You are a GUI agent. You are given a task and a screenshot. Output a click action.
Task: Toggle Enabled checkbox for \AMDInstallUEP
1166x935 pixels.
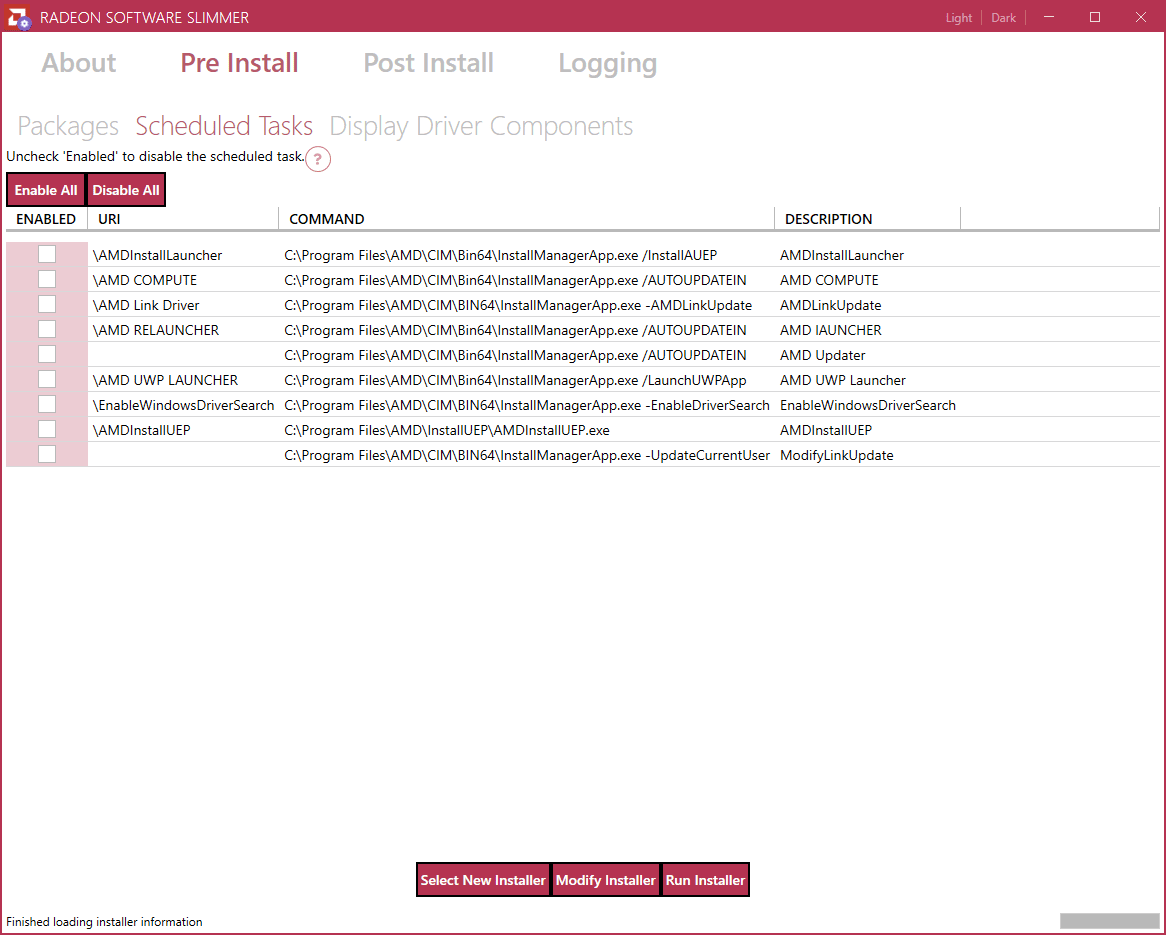coord(47,429)
